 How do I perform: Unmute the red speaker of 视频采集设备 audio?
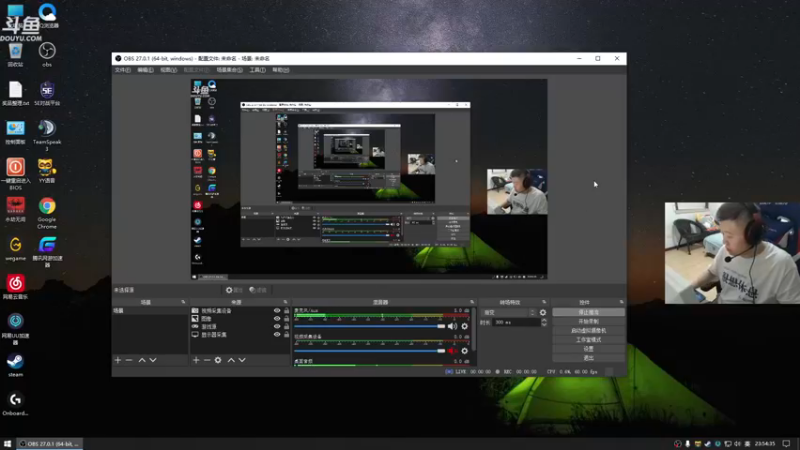click(452, 351)
